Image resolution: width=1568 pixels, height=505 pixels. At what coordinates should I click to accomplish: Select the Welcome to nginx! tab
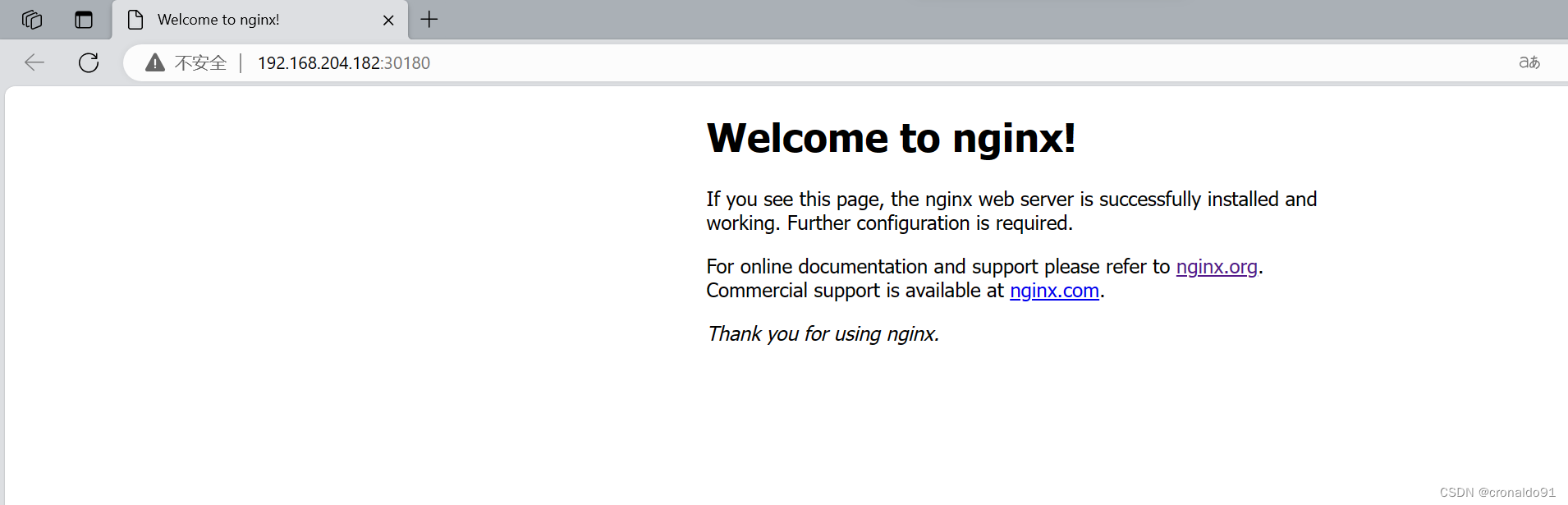(x=259, y=20)
